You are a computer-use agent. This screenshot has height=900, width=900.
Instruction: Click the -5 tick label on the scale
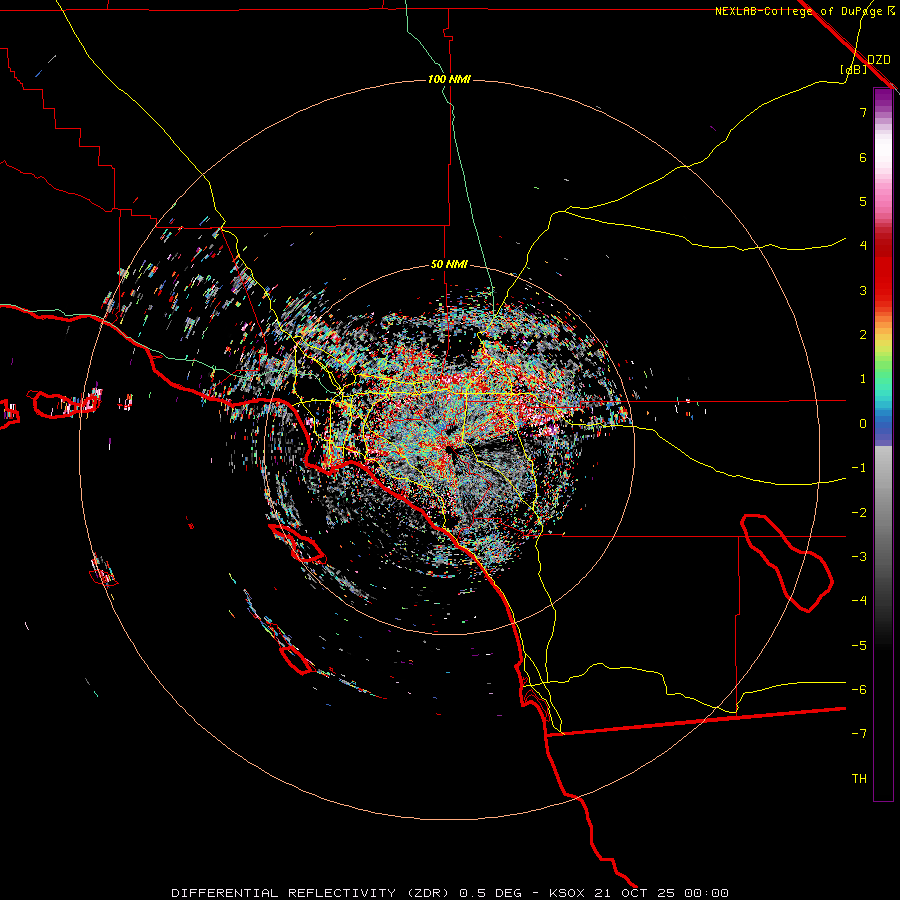[x=859, y=646]
